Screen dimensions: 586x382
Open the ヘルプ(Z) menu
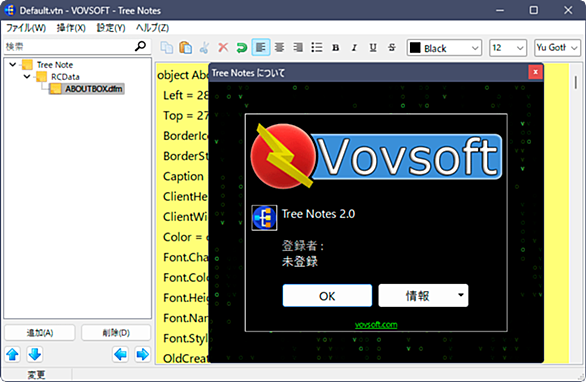click(152, 28)
